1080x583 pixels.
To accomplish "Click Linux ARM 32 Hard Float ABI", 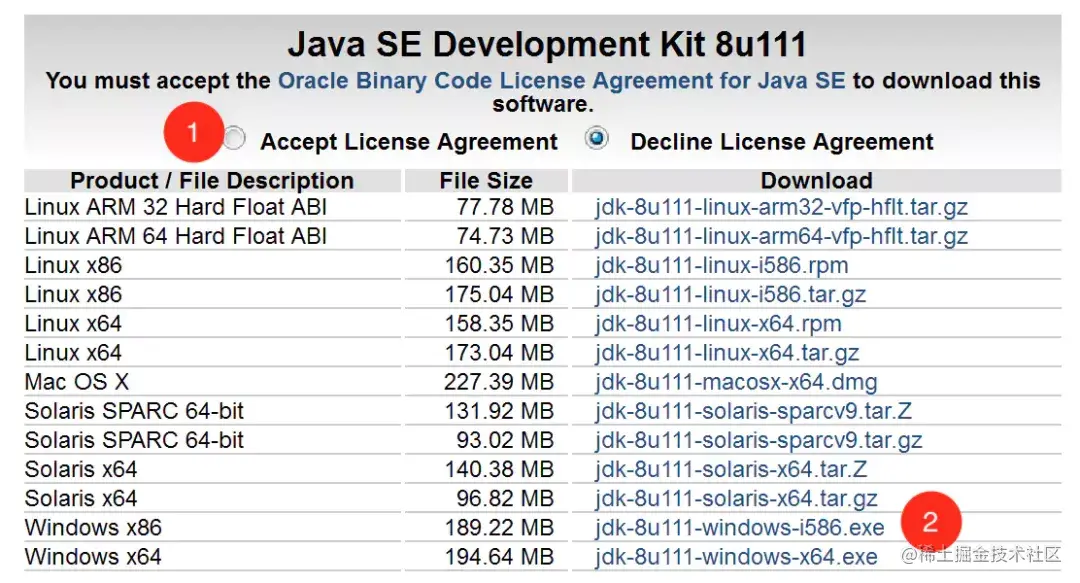I will 176,207.
